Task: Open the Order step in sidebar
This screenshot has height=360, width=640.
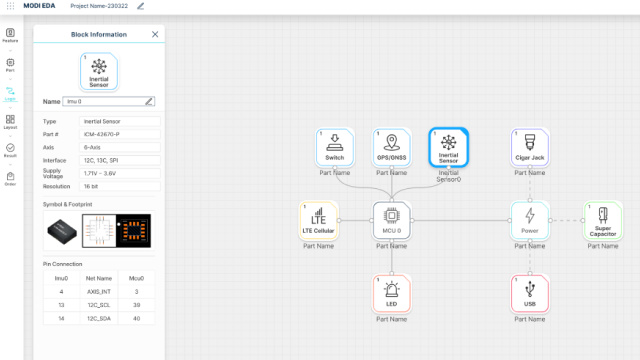Action: (10, 179)
